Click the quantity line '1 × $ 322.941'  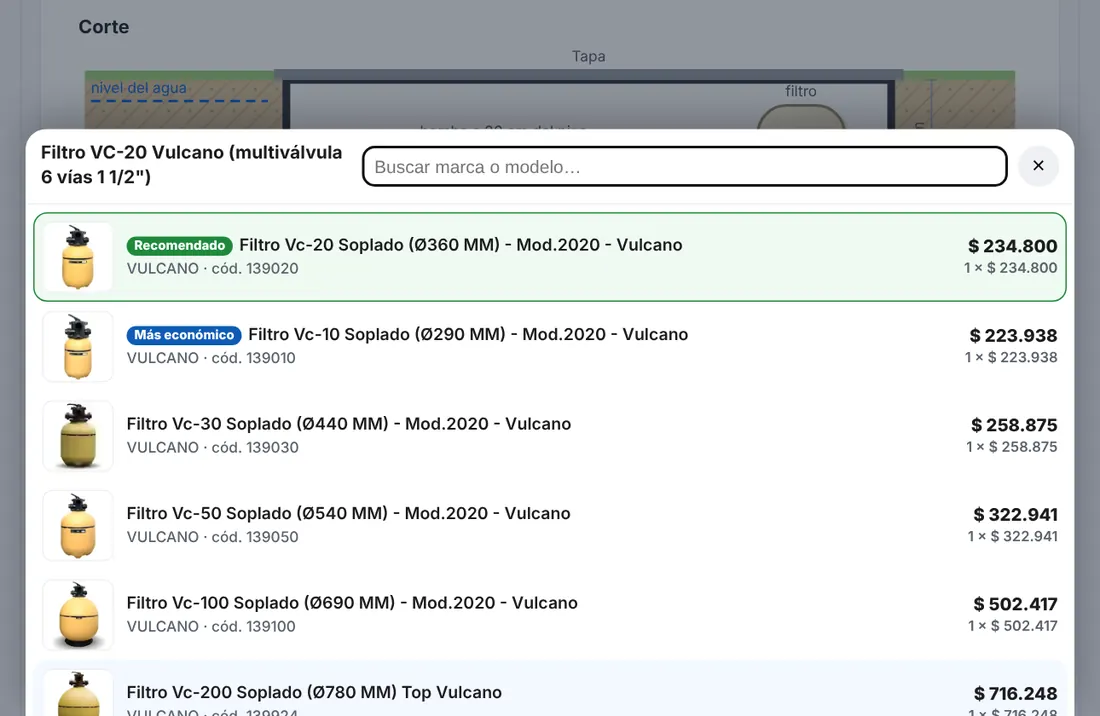pyautogui.click(x=1012, y=536)
